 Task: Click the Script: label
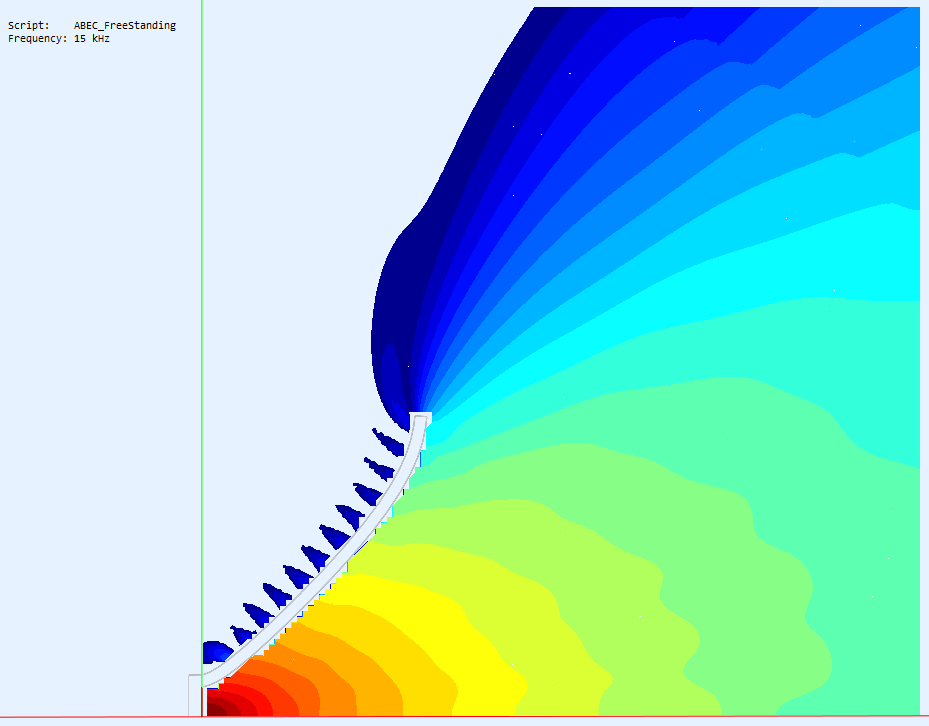click(29, 25)
